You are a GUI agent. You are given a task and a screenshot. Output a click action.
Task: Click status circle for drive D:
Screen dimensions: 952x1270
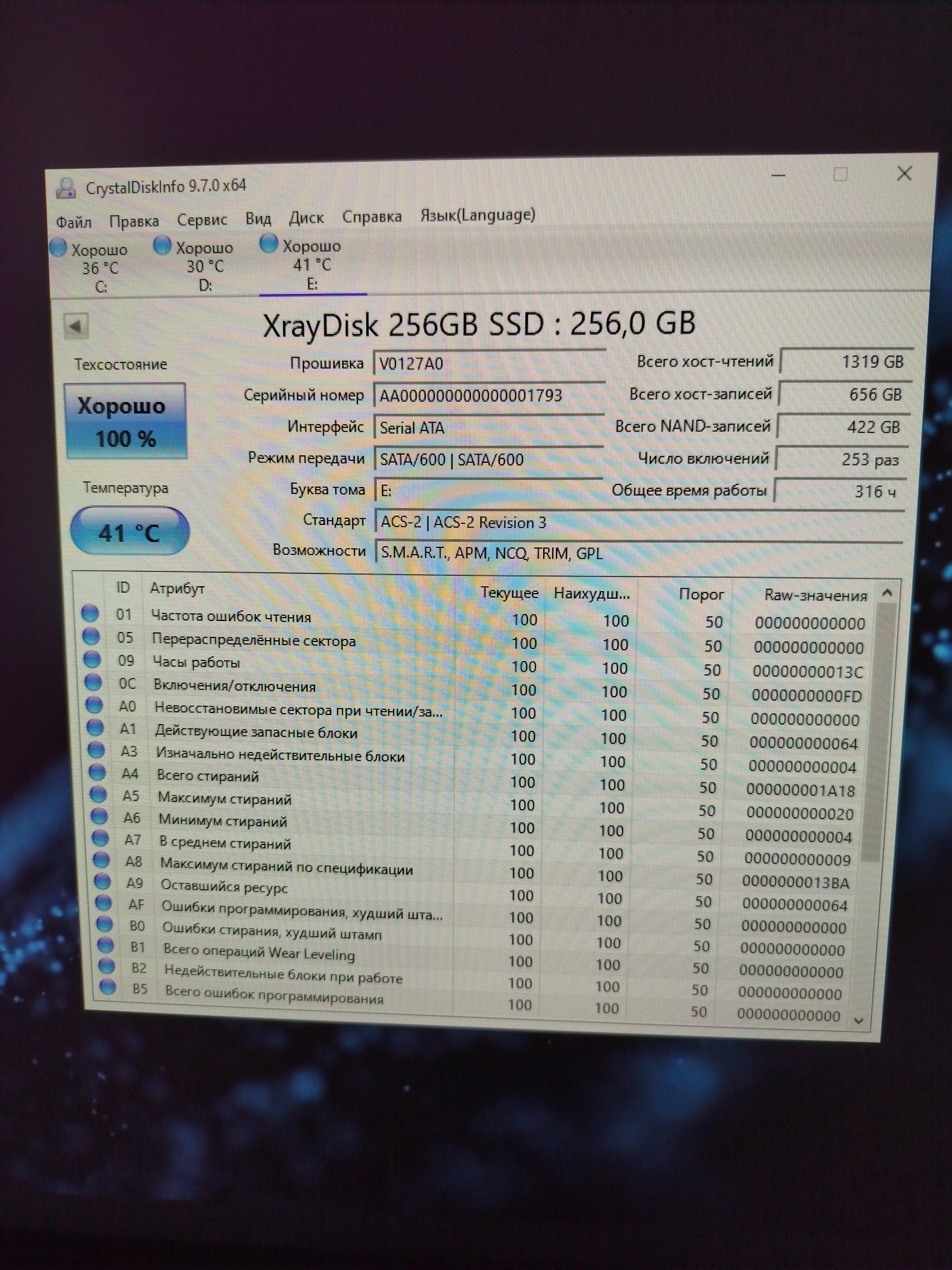click(x=162, y=245)
